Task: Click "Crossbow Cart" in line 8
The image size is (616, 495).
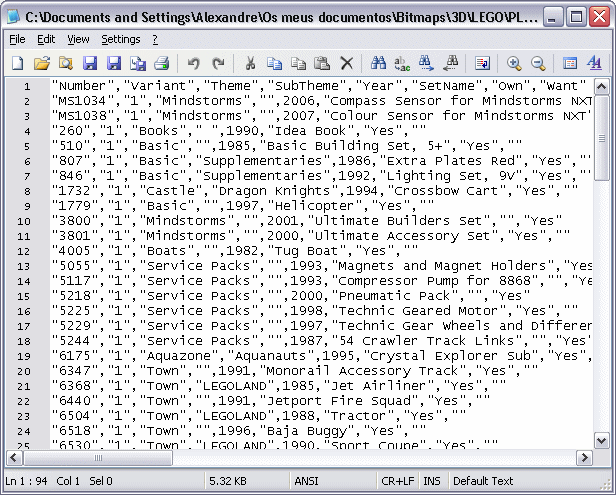Action: coord(446,191)
